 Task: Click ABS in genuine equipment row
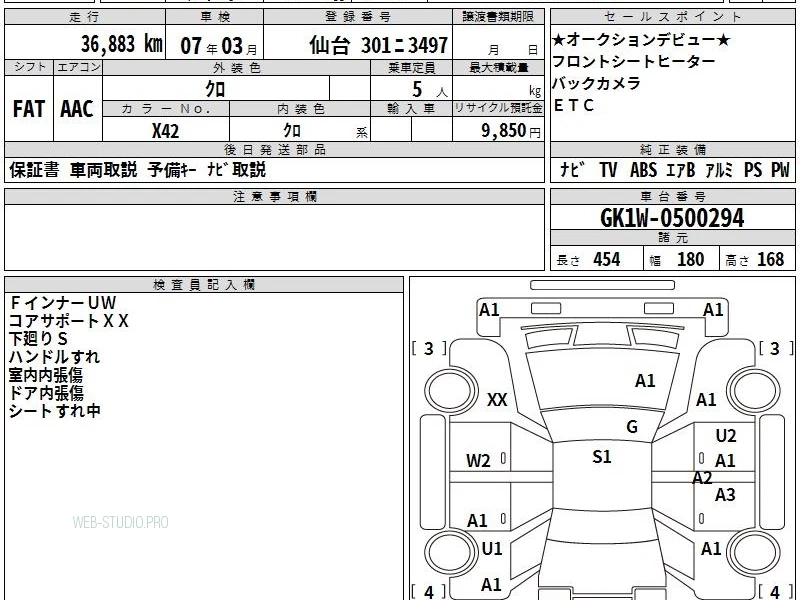click(643, 170)
